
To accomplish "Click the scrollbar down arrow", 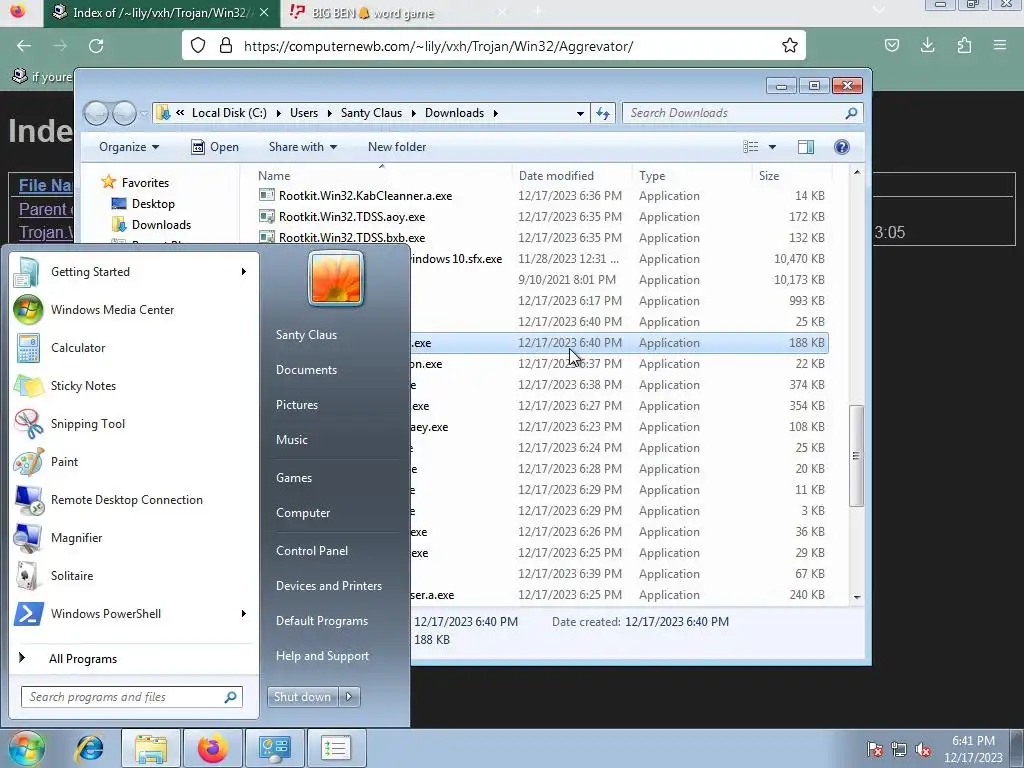I will tap(857, 597).
